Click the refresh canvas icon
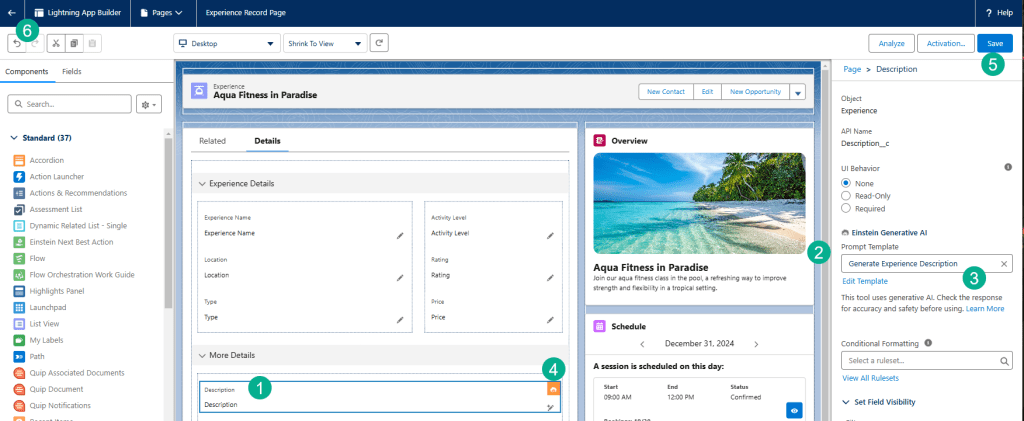This screenshot has width=1024, height=421. (x=379, y=44)
